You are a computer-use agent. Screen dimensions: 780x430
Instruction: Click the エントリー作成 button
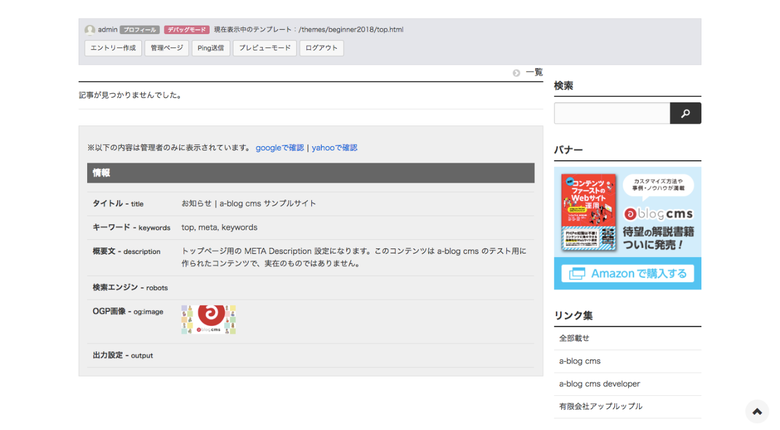point(113,48)
